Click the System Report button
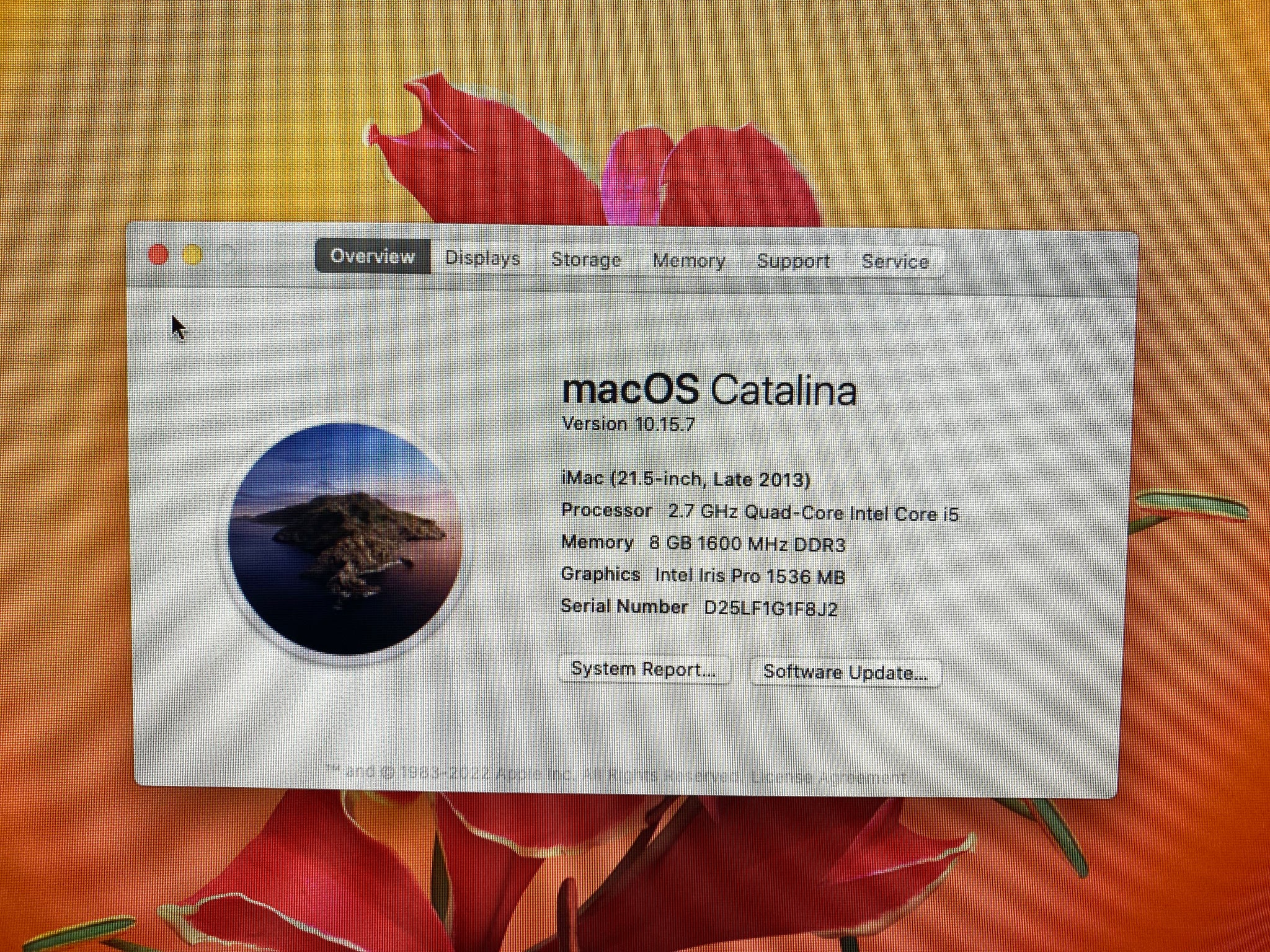1270x952 pixels. [644, 669]
